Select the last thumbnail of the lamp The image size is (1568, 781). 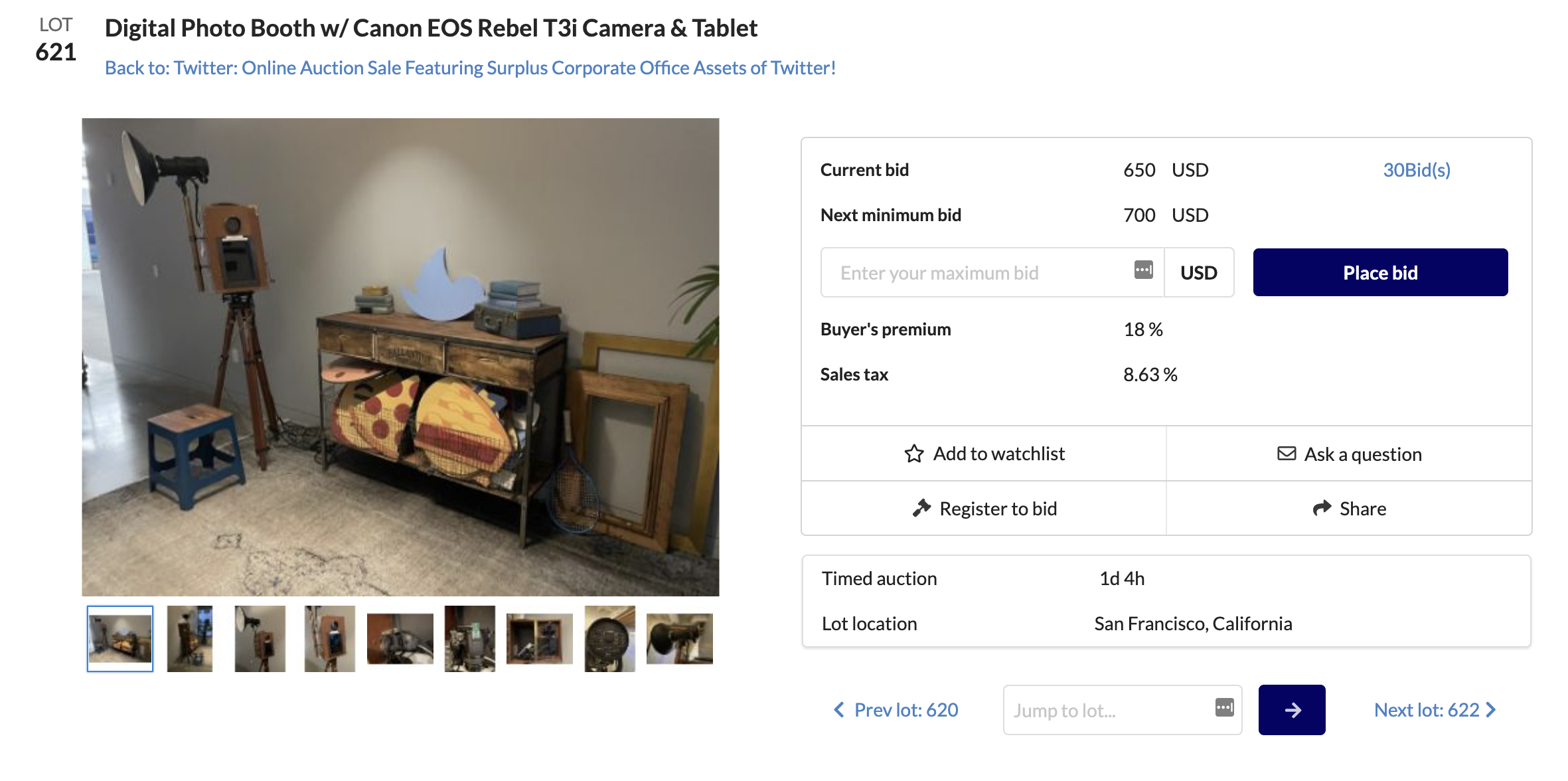point(679,639)
